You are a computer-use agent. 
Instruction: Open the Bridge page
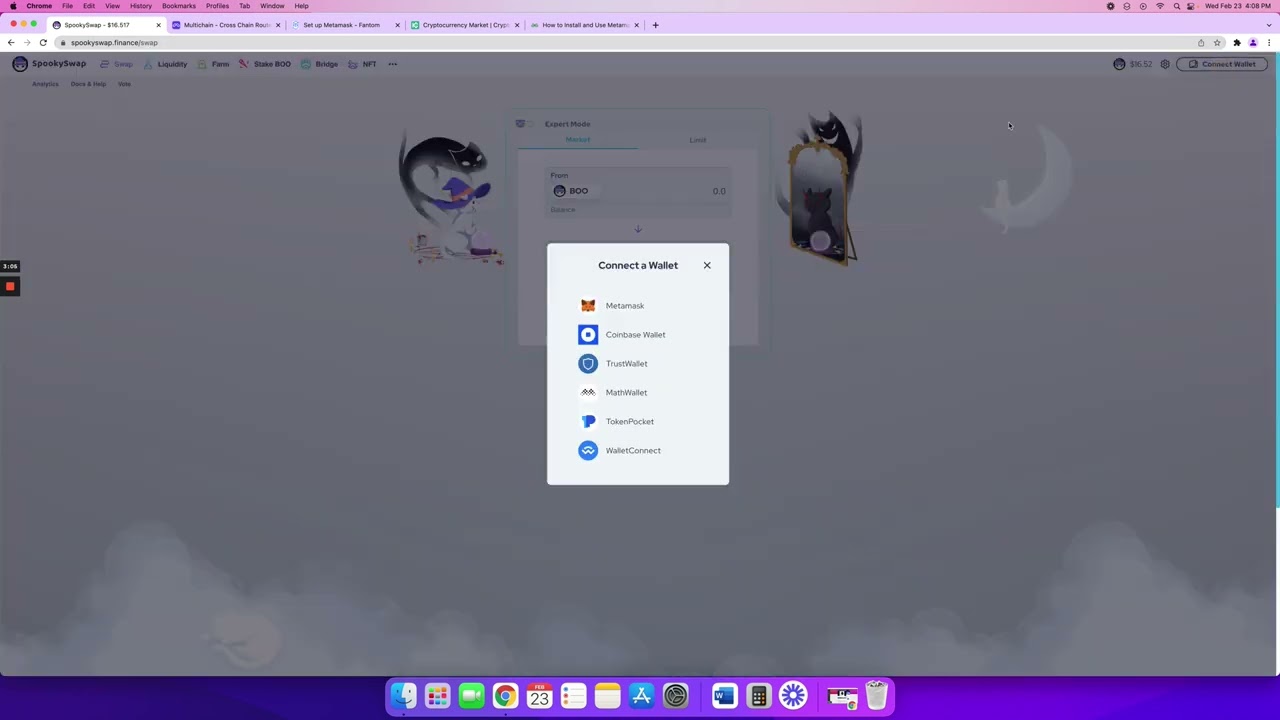319,64
